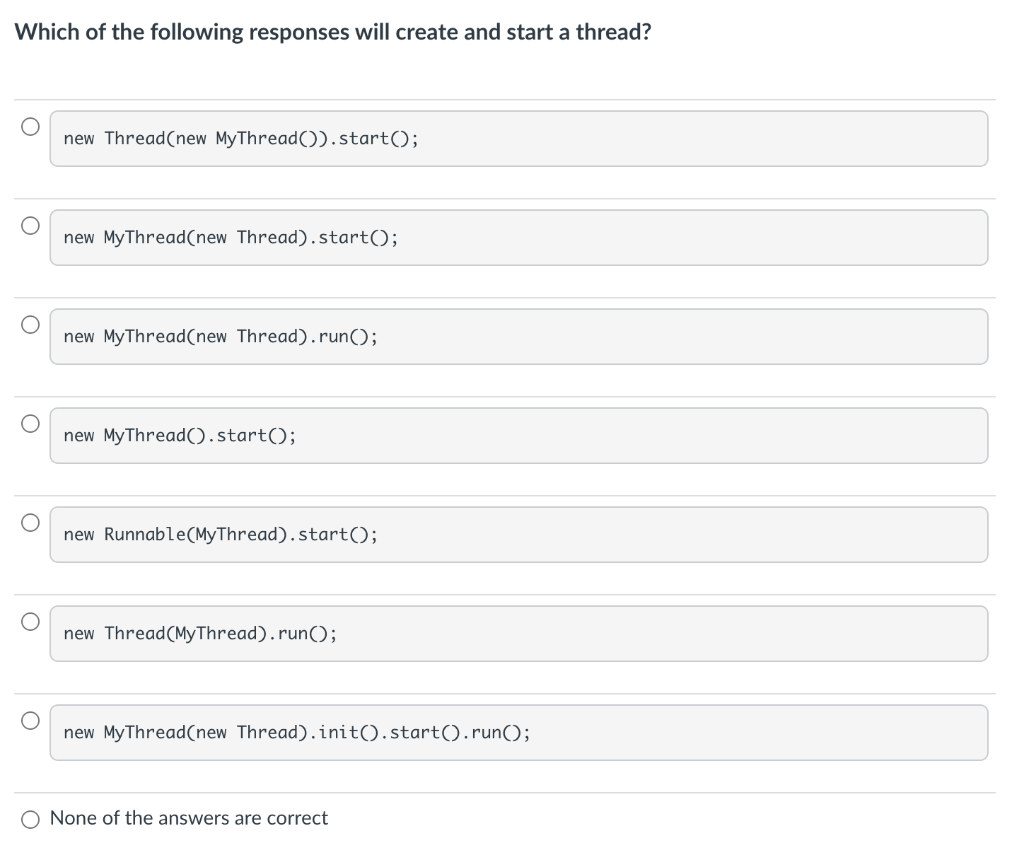Click the code box new Thread(new MyThread()).start();
This screenshot has width=1024, height=867.
coord(519,138)
